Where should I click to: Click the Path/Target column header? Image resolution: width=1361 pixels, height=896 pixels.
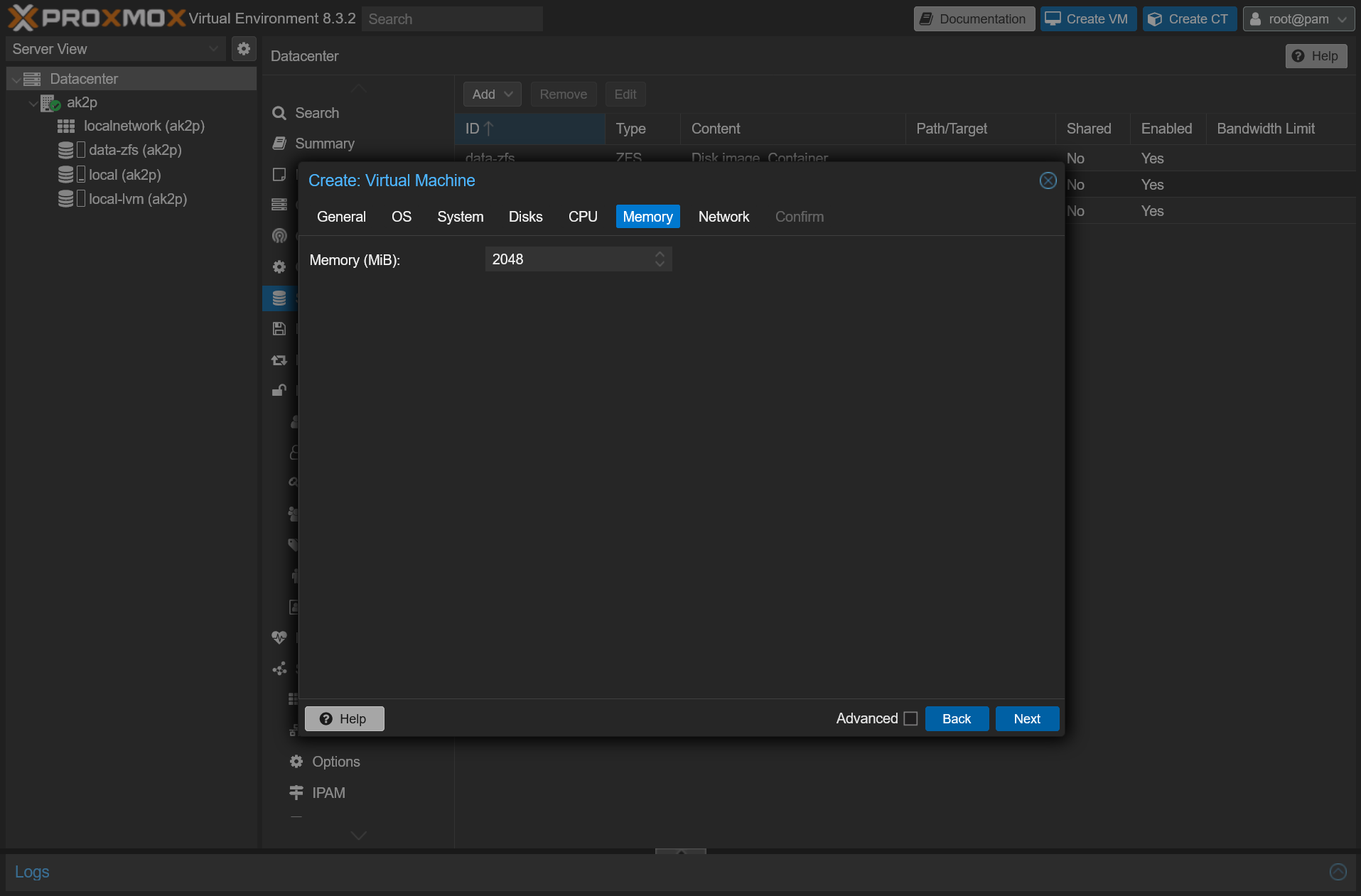coord(980,129)
